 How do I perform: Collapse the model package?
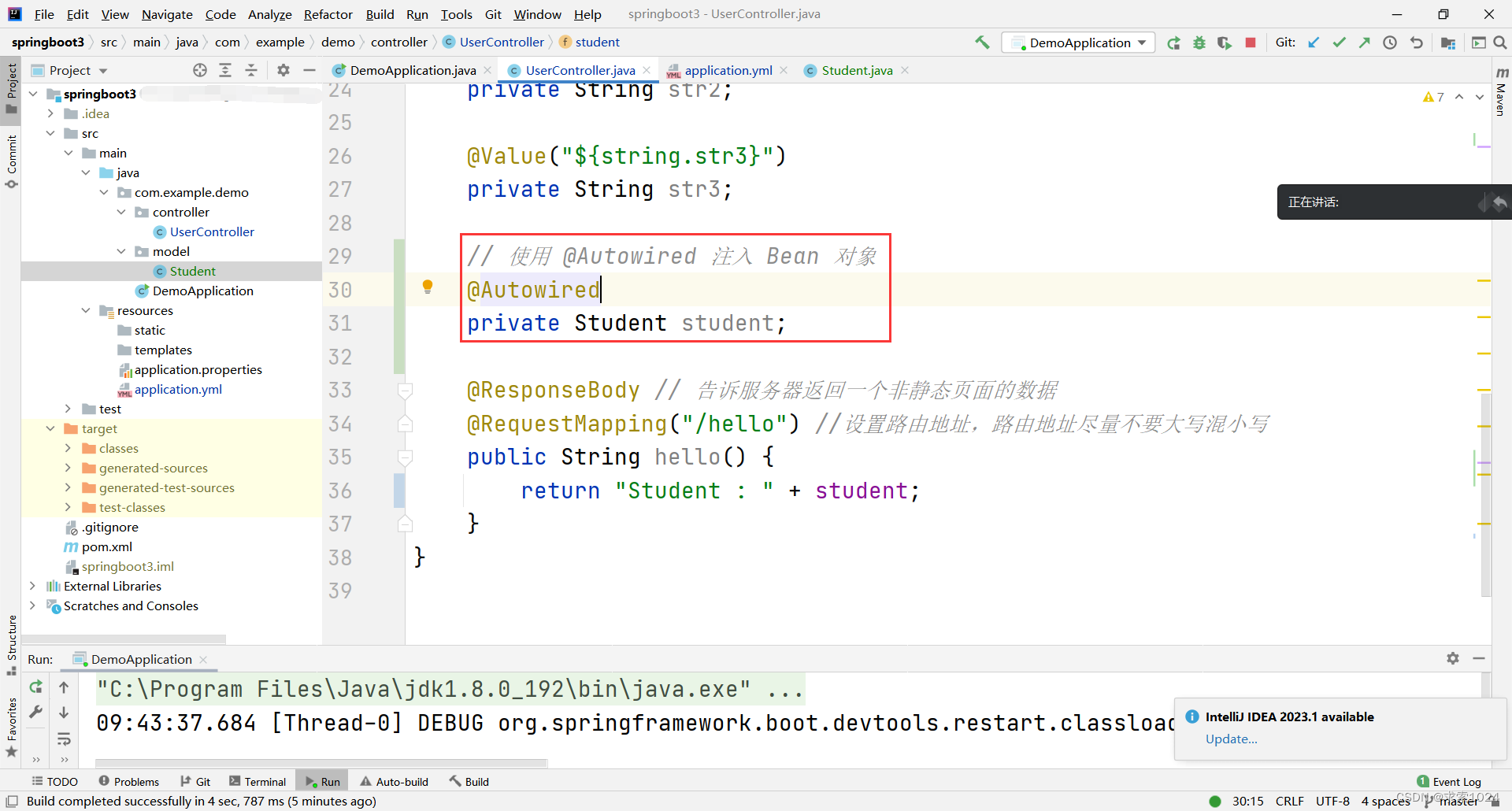coord(121,251)
